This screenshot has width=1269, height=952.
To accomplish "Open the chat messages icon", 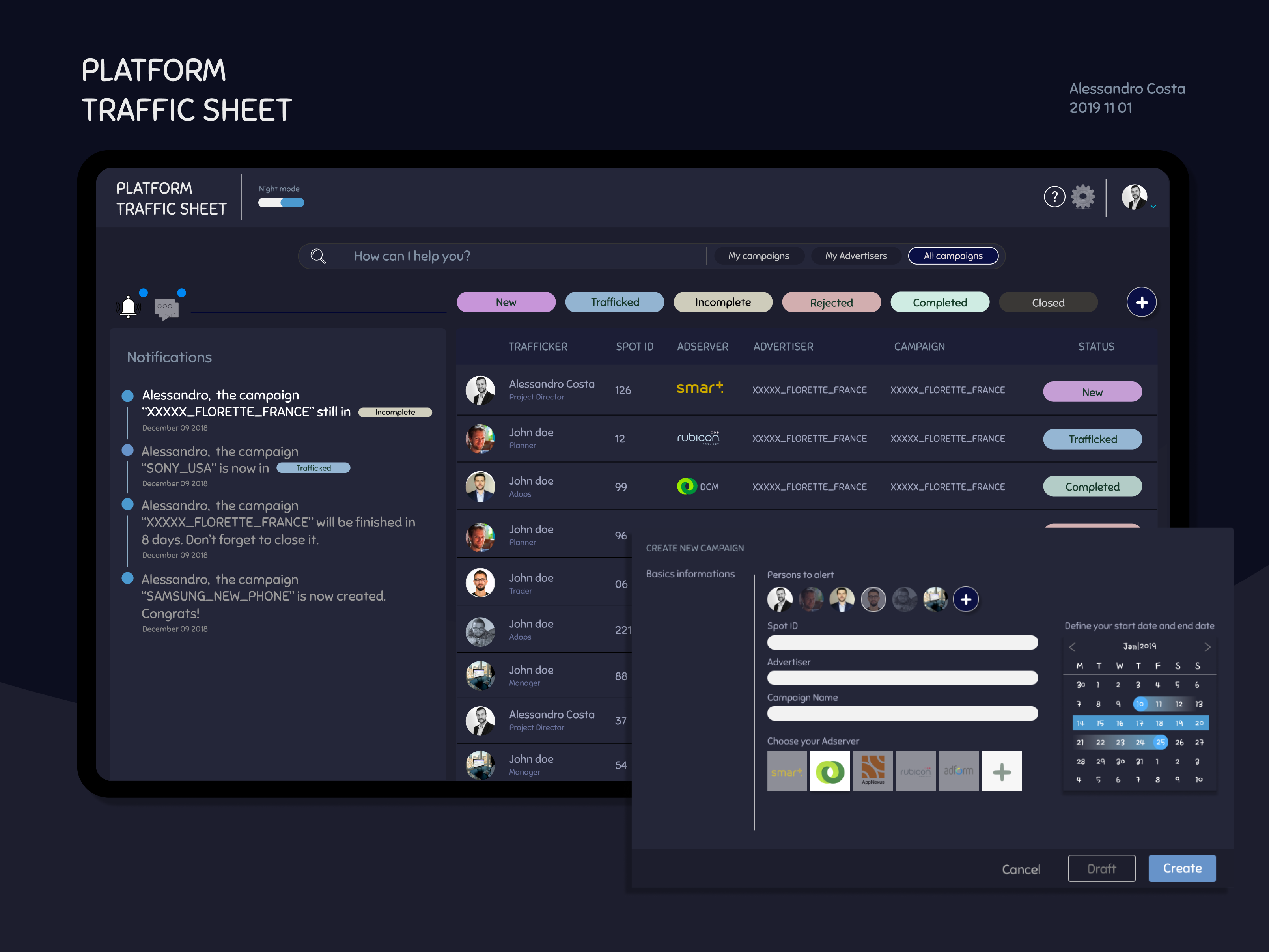I will pos(166,308).
